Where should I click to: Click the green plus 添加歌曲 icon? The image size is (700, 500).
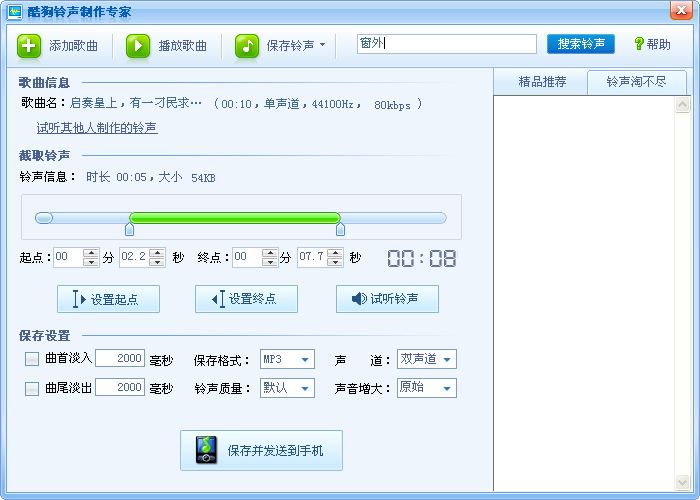pyautogui.click(x=31, y=45)
